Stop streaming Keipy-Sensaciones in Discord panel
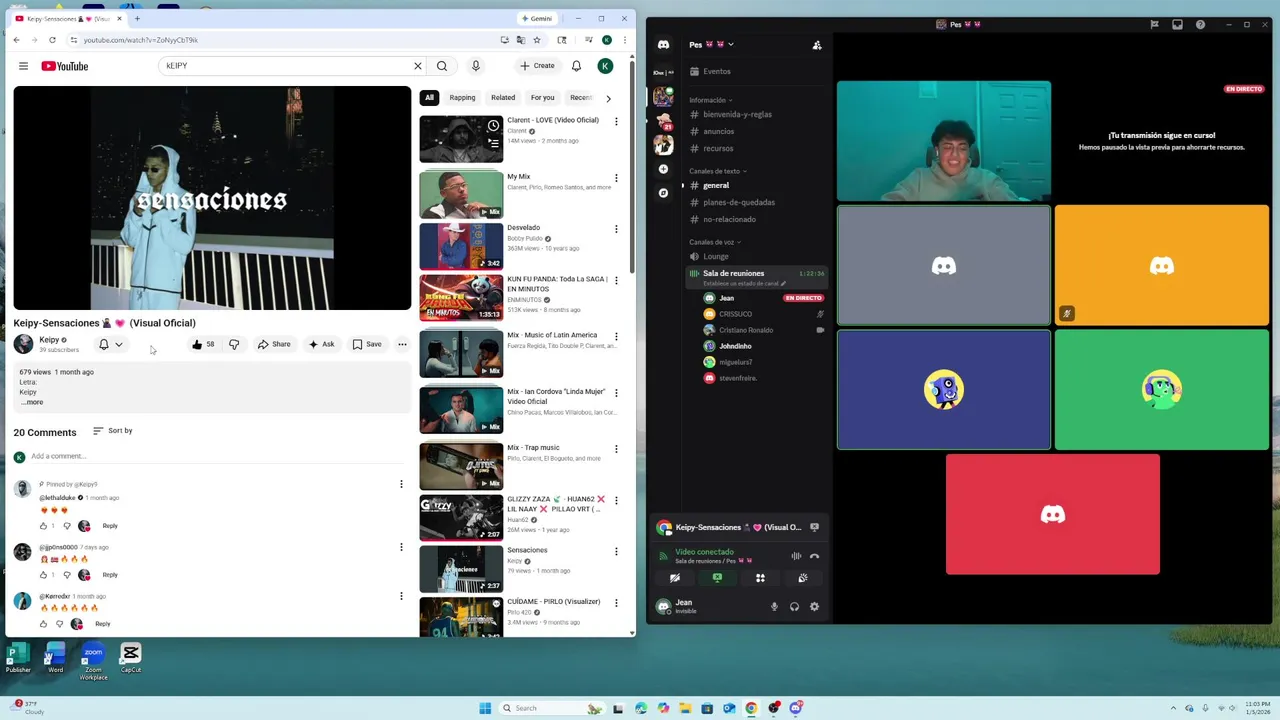 click(x=814, y=527)
